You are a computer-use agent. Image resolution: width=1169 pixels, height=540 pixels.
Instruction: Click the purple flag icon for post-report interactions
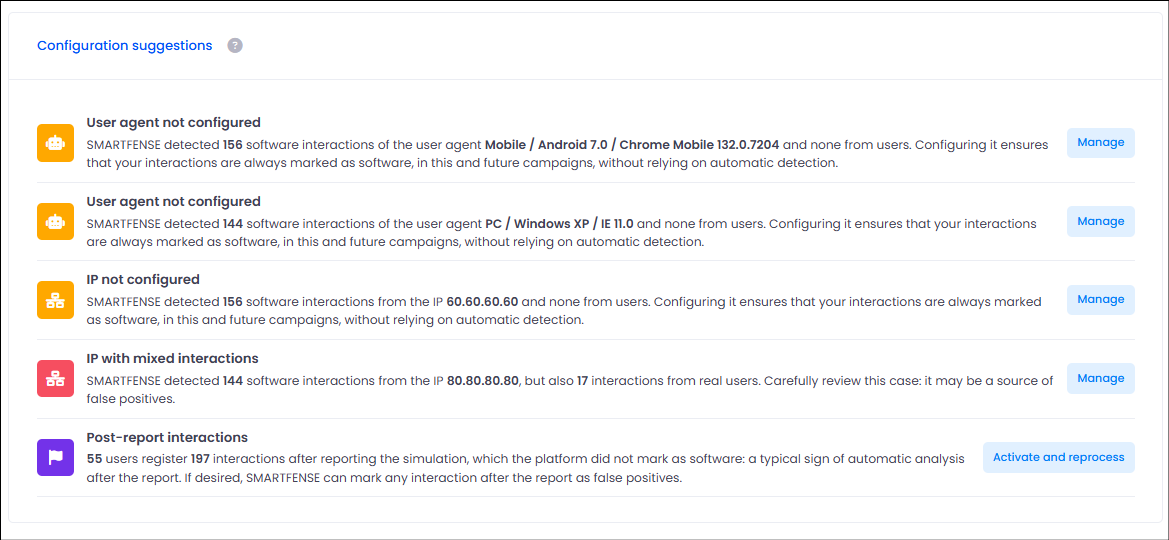click(x=56, y=457)
